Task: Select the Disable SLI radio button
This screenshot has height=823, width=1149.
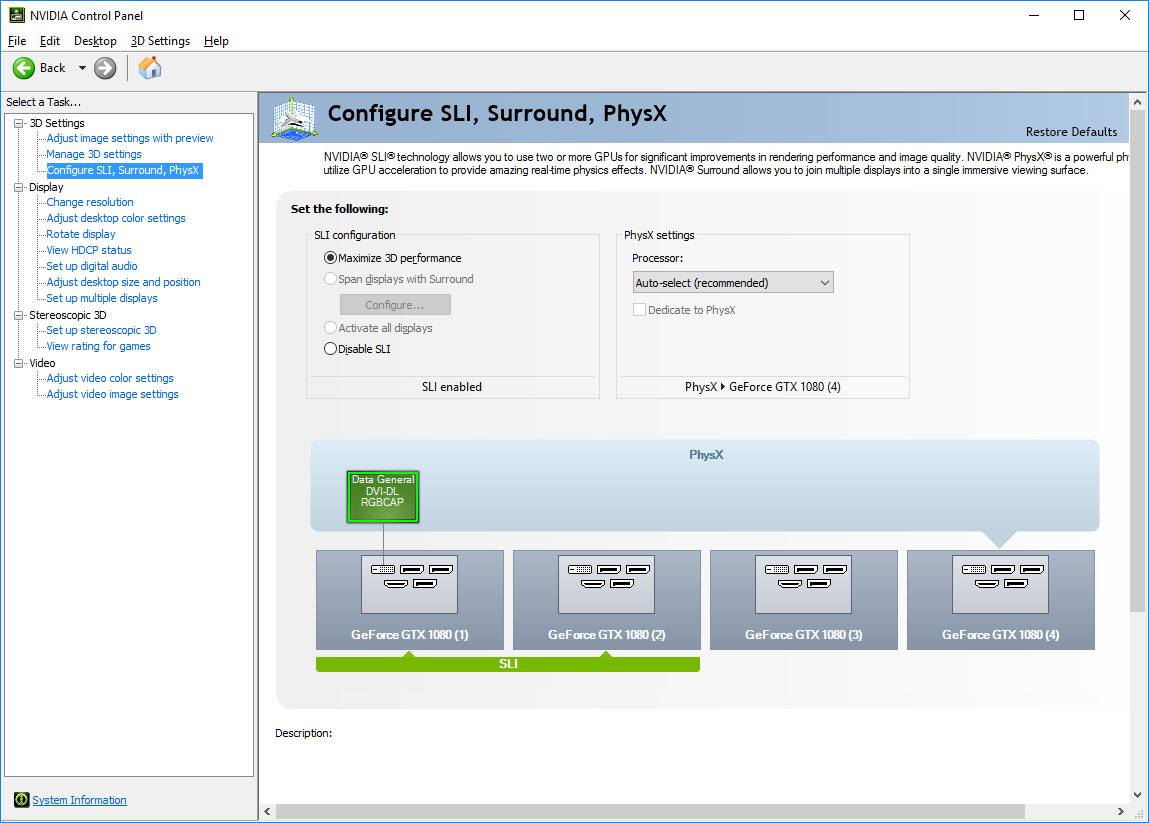Action: click(331, 349)
